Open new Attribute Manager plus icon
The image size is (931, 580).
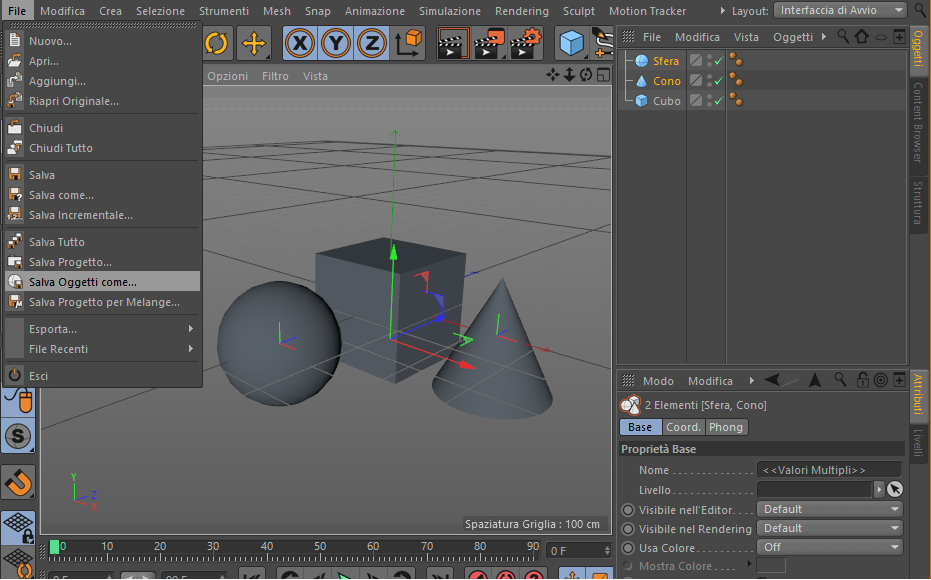pyautogui.click(x=900, y=380)
